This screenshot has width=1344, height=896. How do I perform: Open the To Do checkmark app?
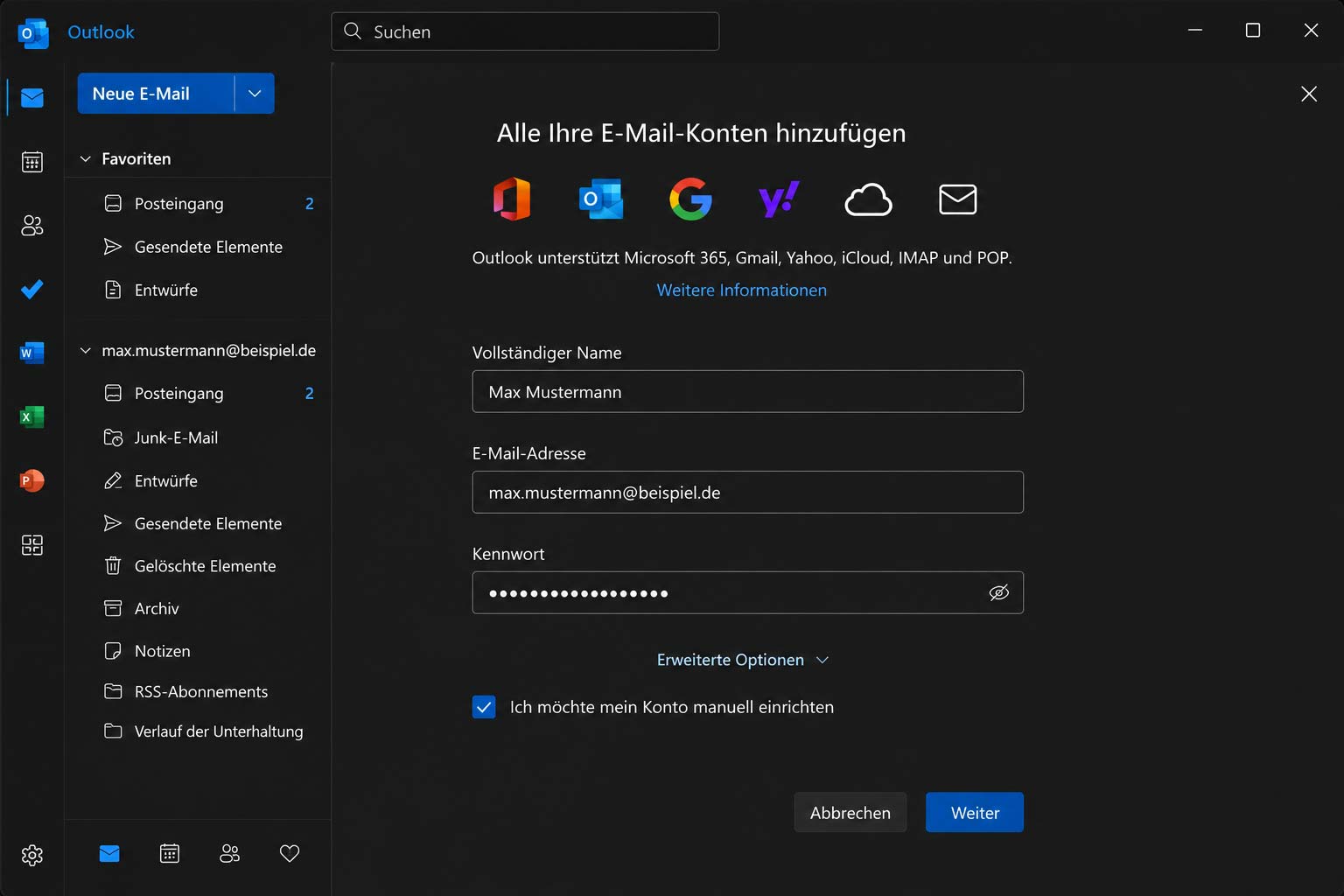pyautogui.click(x=32, y=289)
